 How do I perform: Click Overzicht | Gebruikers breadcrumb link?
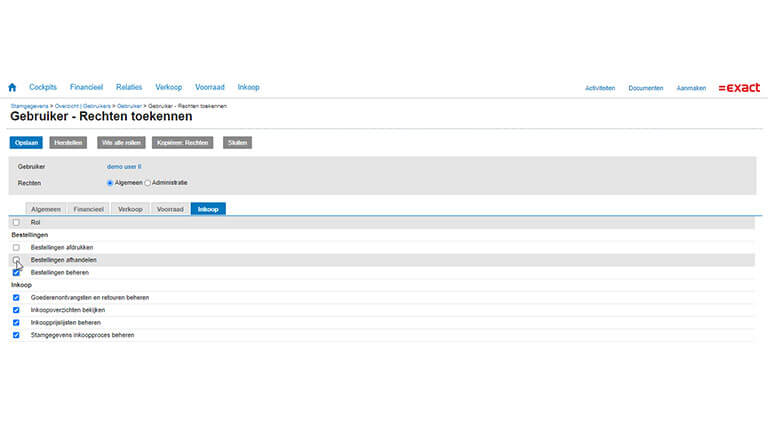[80, 105]
